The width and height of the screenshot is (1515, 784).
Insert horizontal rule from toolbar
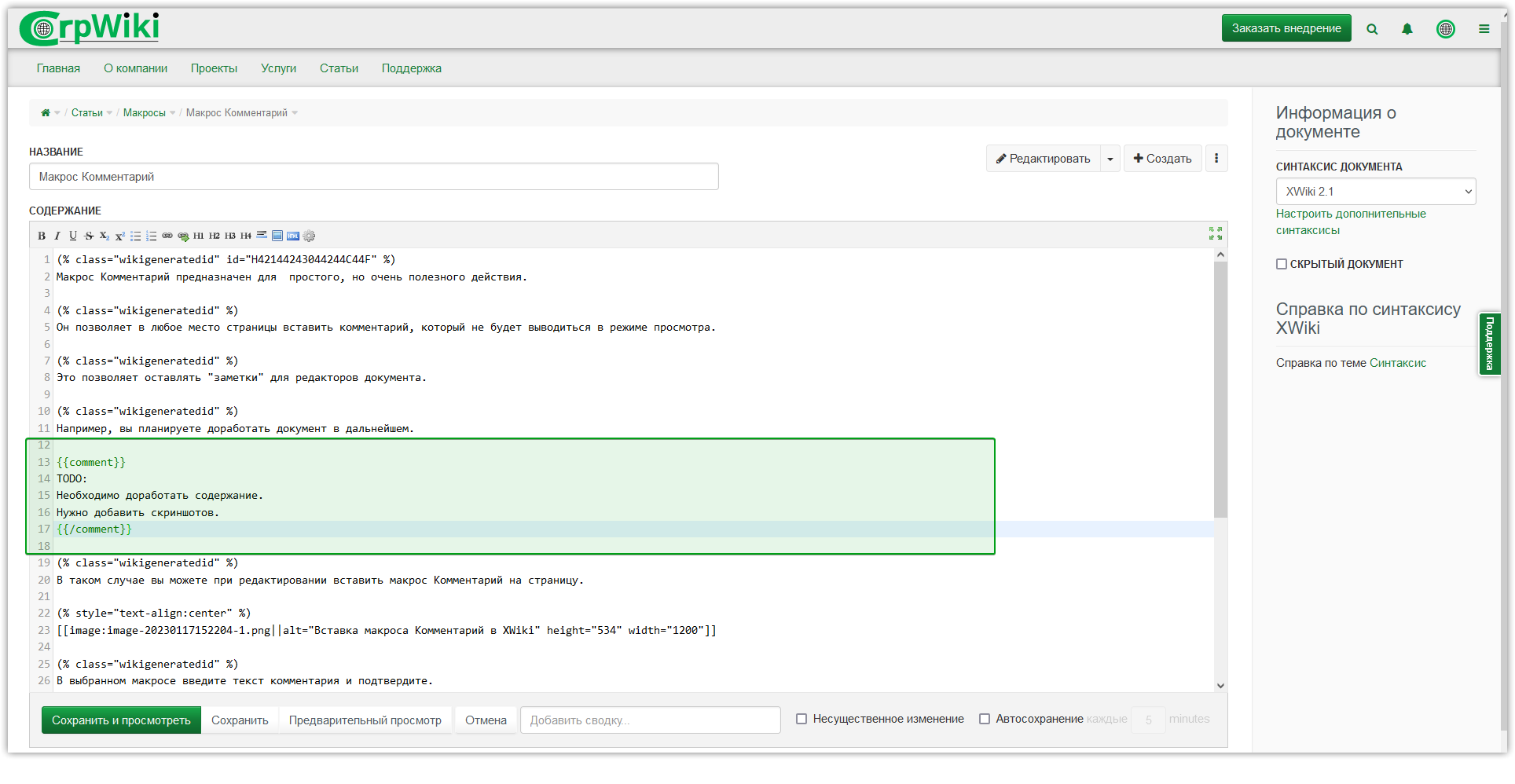(262, 236)
